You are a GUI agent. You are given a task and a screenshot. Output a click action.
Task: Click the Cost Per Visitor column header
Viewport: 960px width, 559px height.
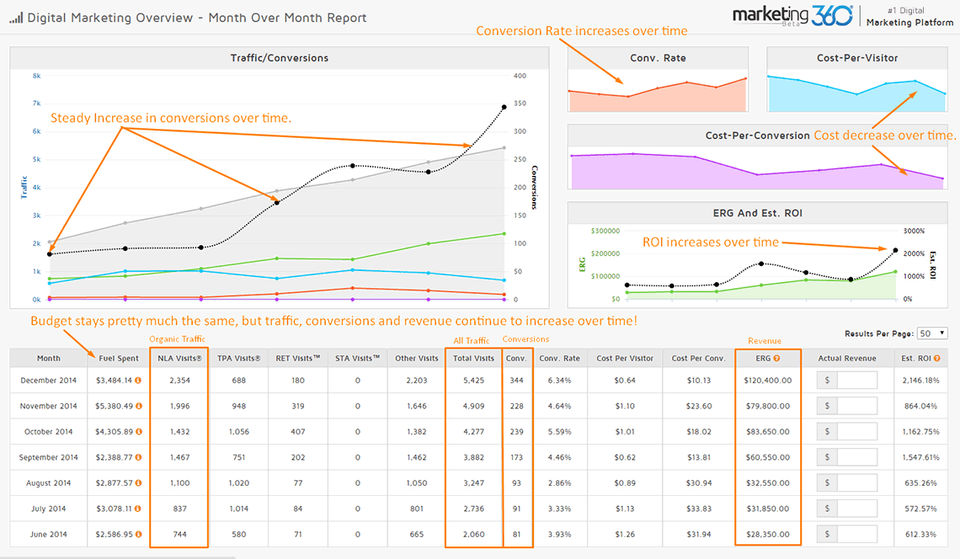(624, 358)
